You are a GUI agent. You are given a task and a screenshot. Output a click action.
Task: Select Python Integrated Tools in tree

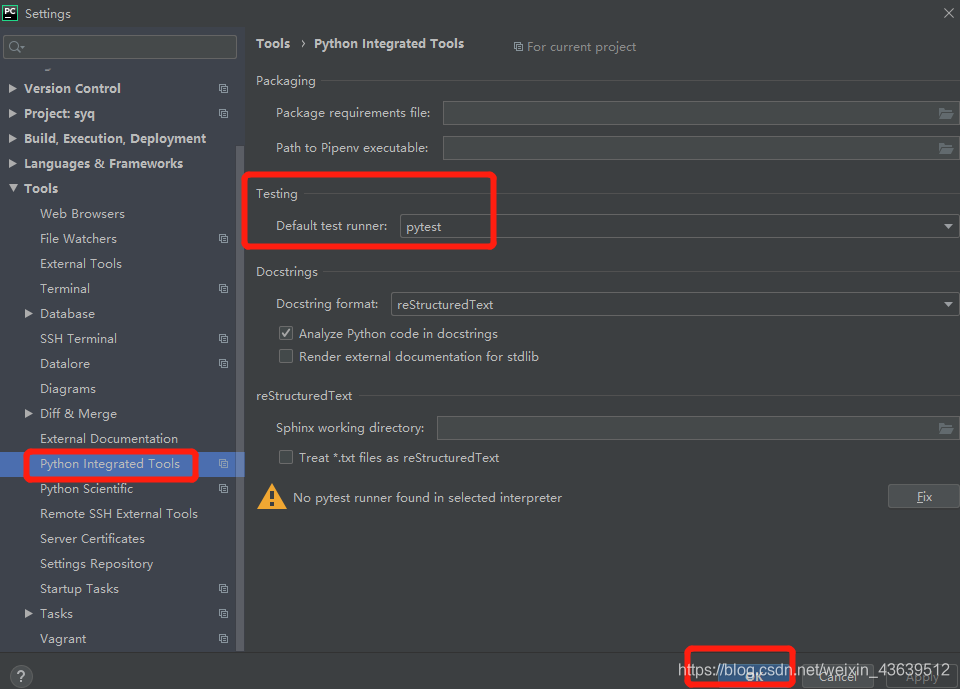pyautogui.click(x=110, y=464)
